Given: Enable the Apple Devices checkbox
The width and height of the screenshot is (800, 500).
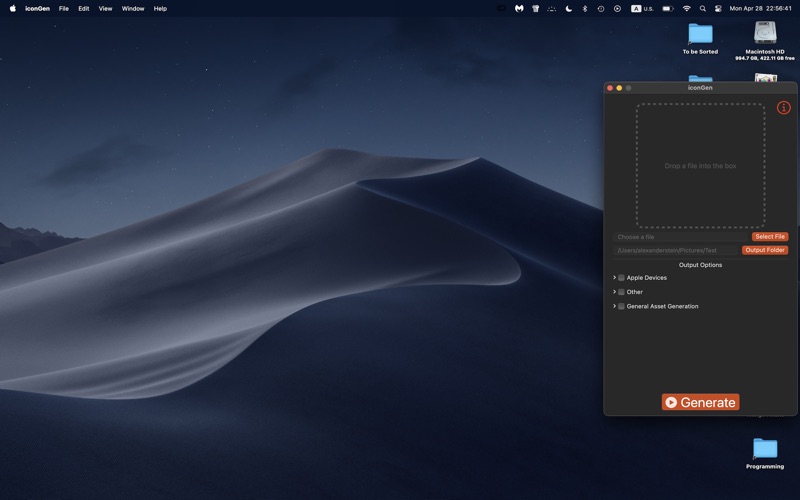Looking at the screenshot, I should click(621, 278).
